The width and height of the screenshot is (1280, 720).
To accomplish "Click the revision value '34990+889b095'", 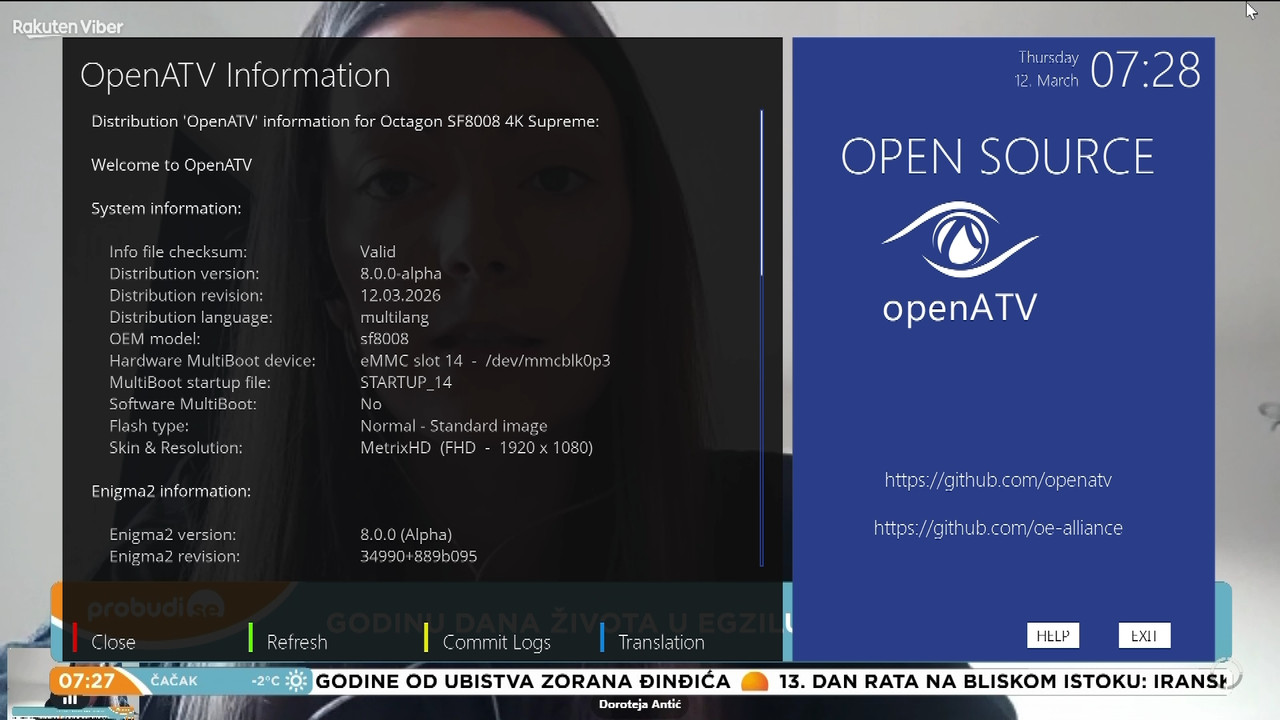I will 418,556.
